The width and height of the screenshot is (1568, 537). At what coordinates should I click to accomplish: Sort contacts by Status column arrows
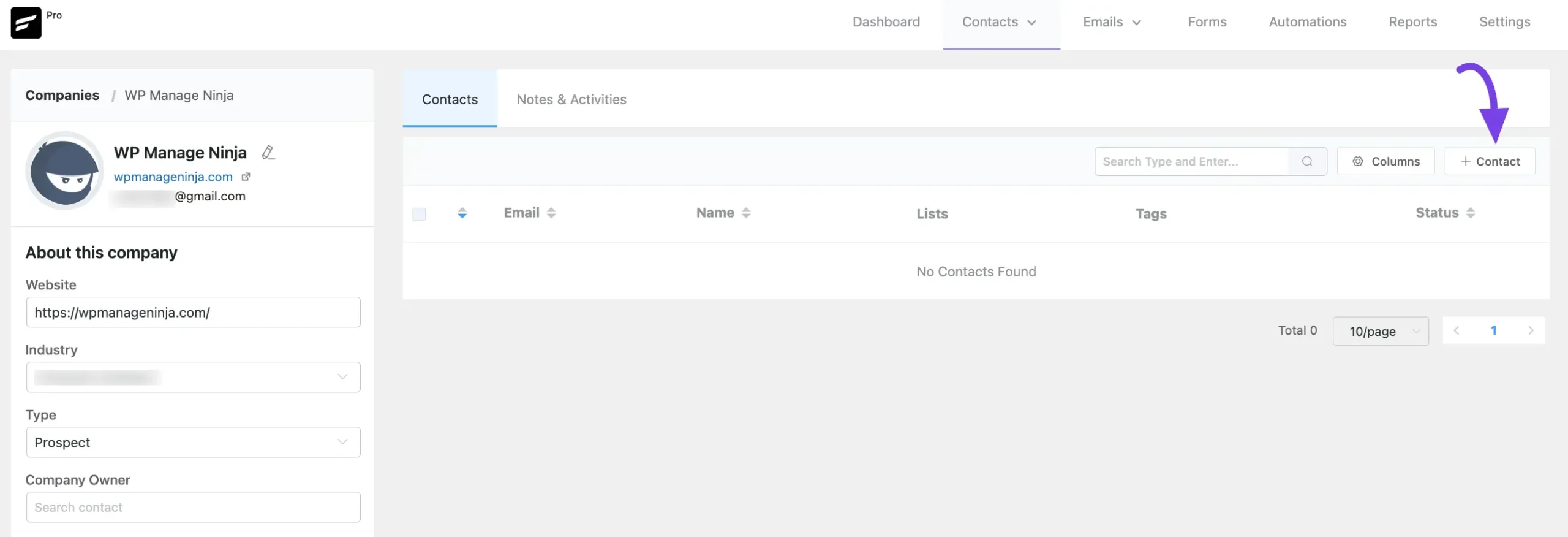[x=1471, y=213]
